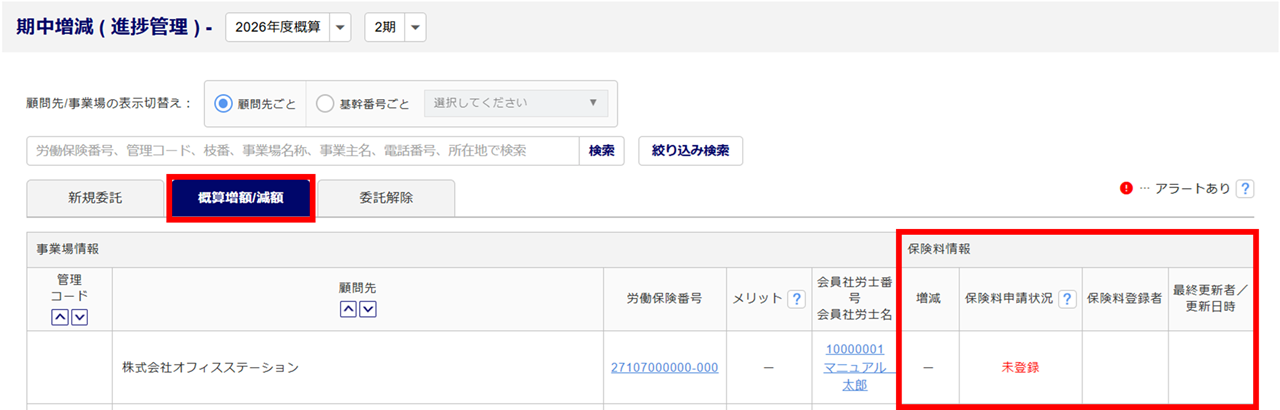
Task: Open help icon beside アラートあり legend
Action: 1245,188
